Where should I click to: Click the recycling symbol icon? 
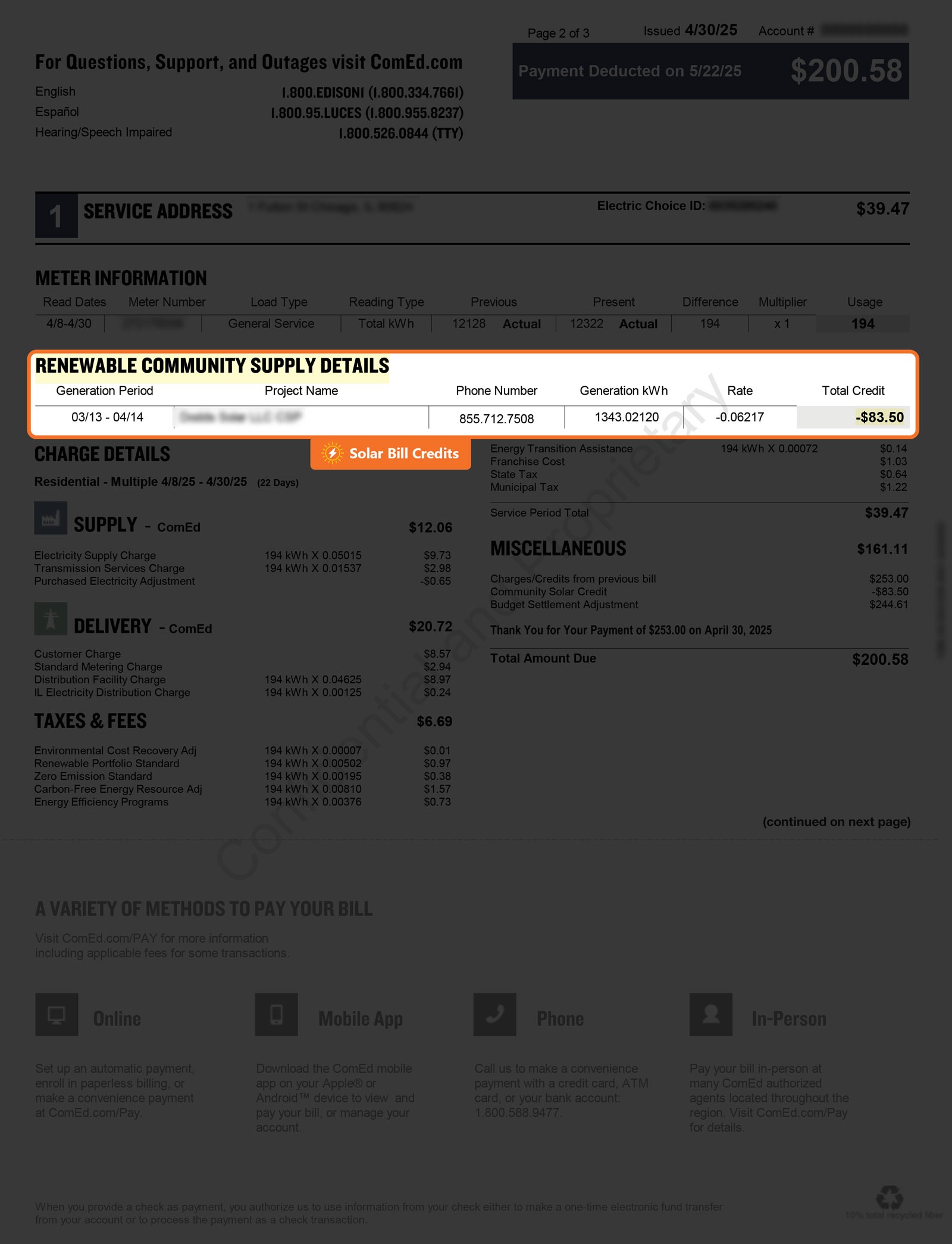click(x=890, y=1197)
